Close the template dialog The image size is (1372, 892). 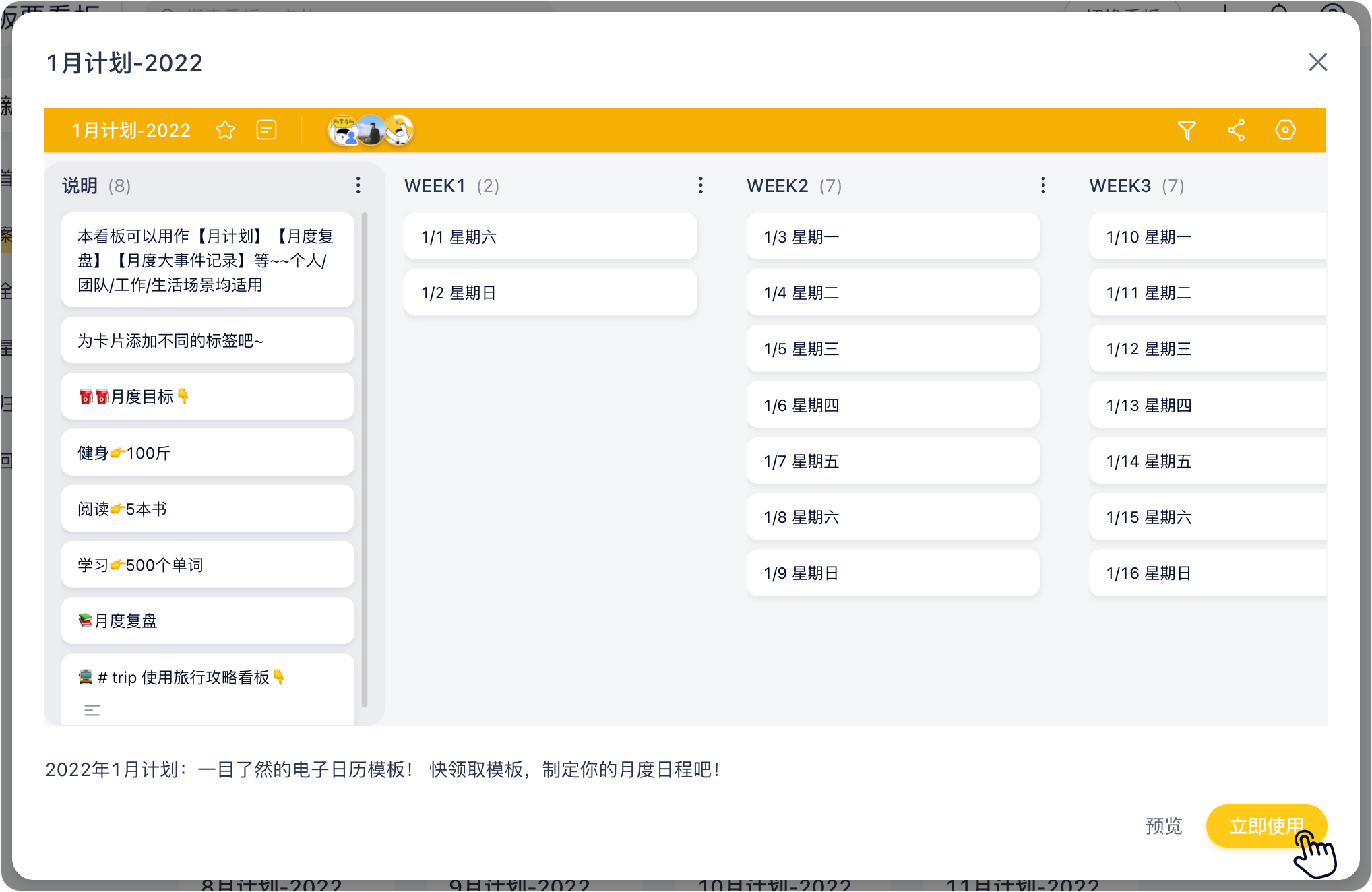(1317, 62)
